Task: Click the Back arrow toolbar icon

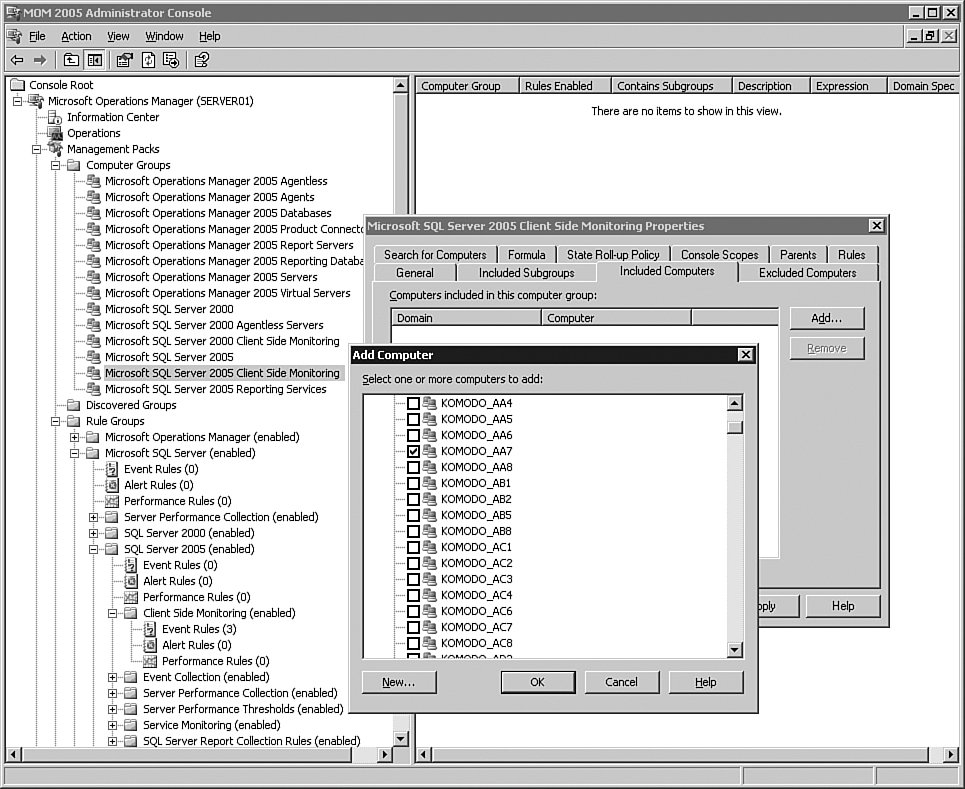Action: coord(17,60)
